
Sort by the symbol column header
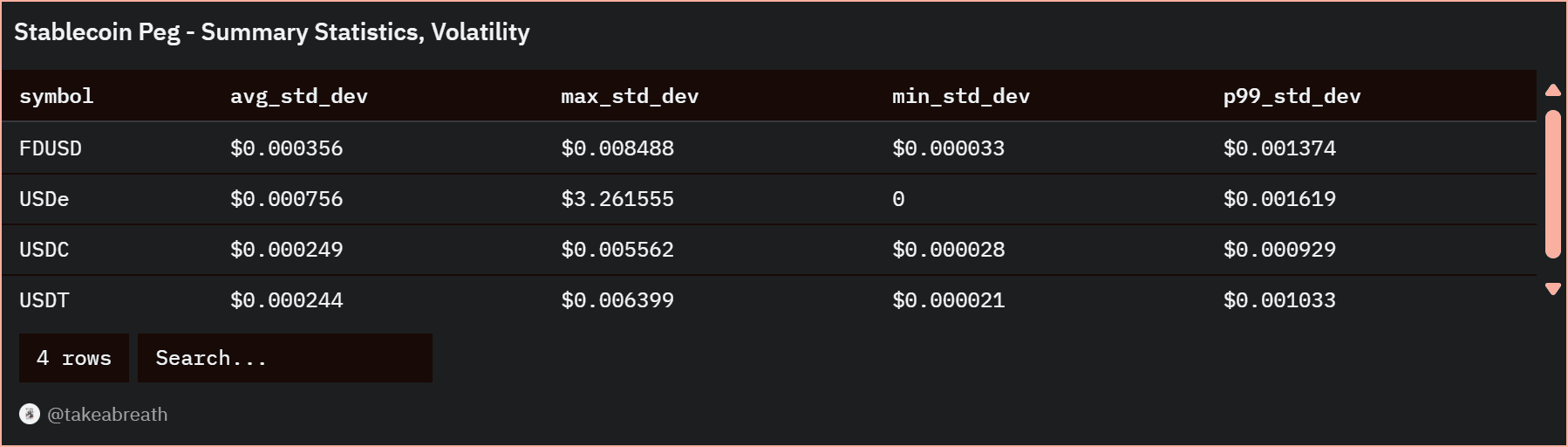click(x=57, y=96)
